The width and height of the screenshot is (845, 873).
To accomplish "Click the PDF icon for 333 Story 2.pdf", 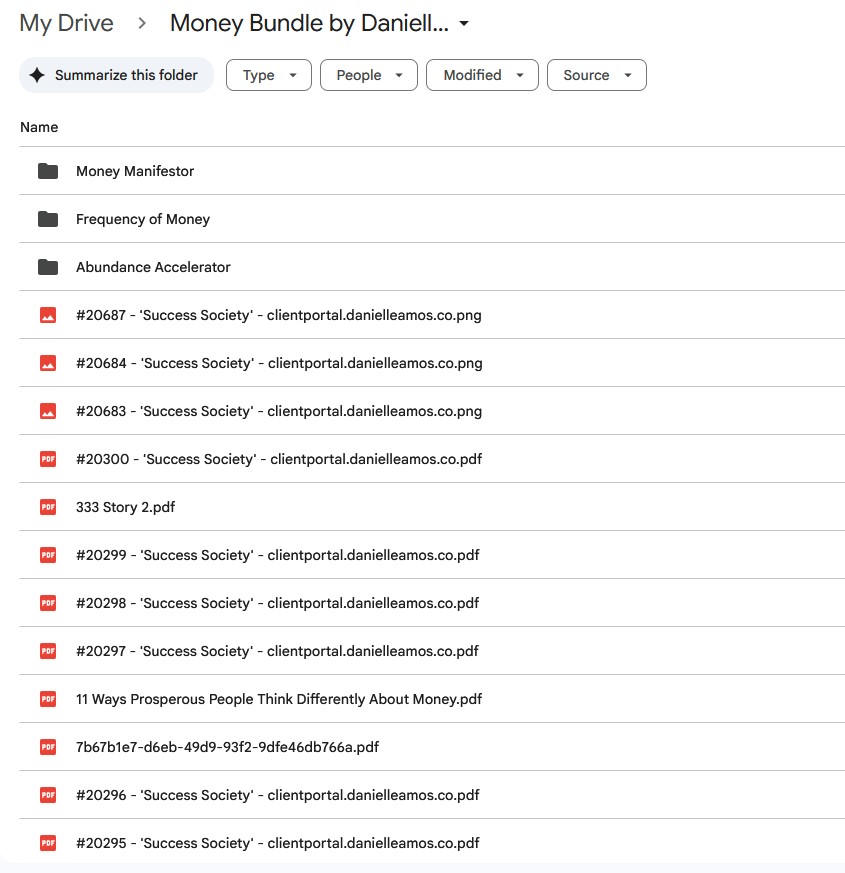I will pyautogui.click(x=48, y=507).
